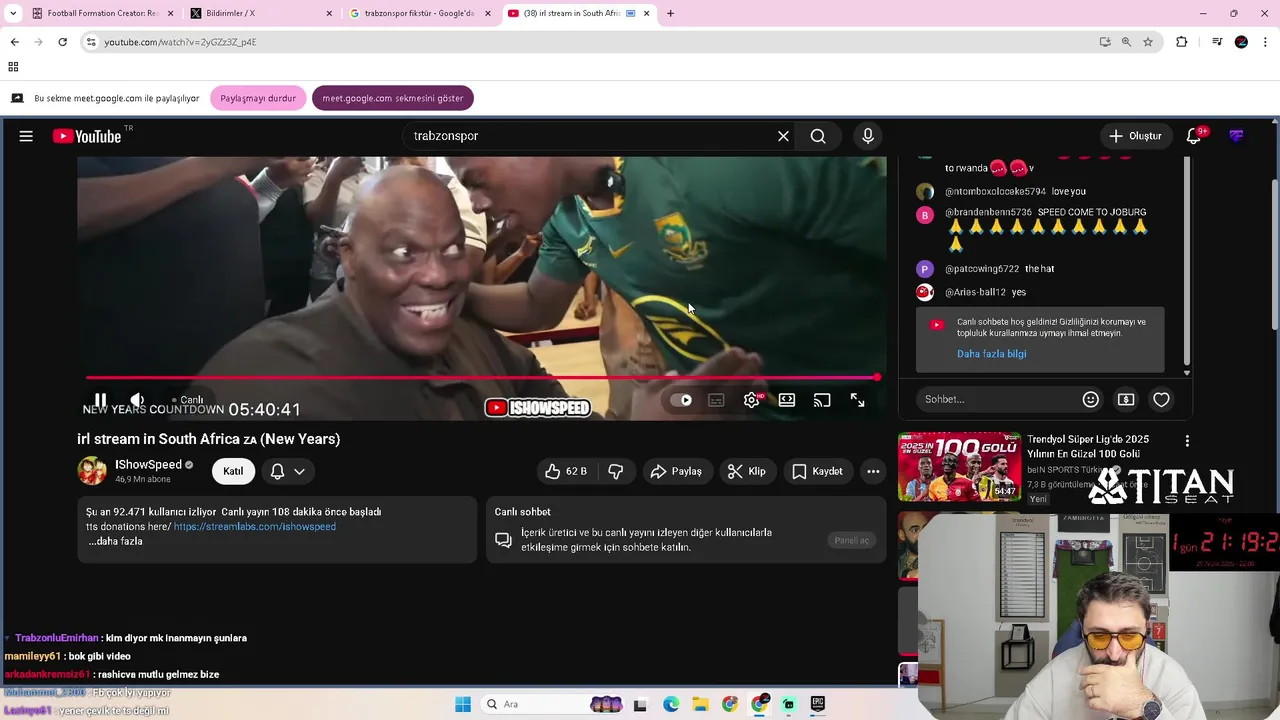
Task: Mute the video volume speaker
Action: click(x=137, y=400)
